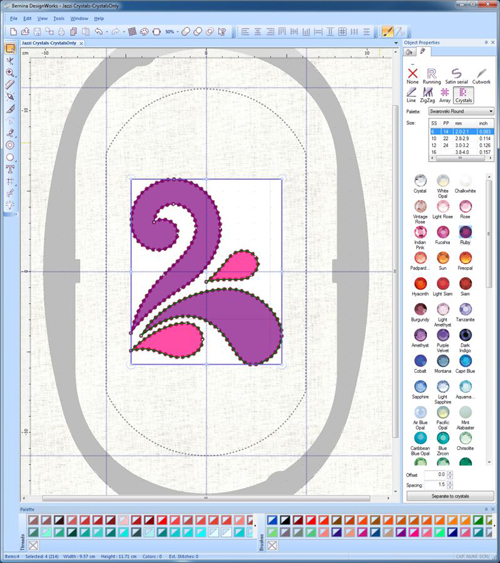Select the Measure ruler tool in left toolbox
Image resolution: width=500 pixels, height=563 pixels.
tap(10, 85)
